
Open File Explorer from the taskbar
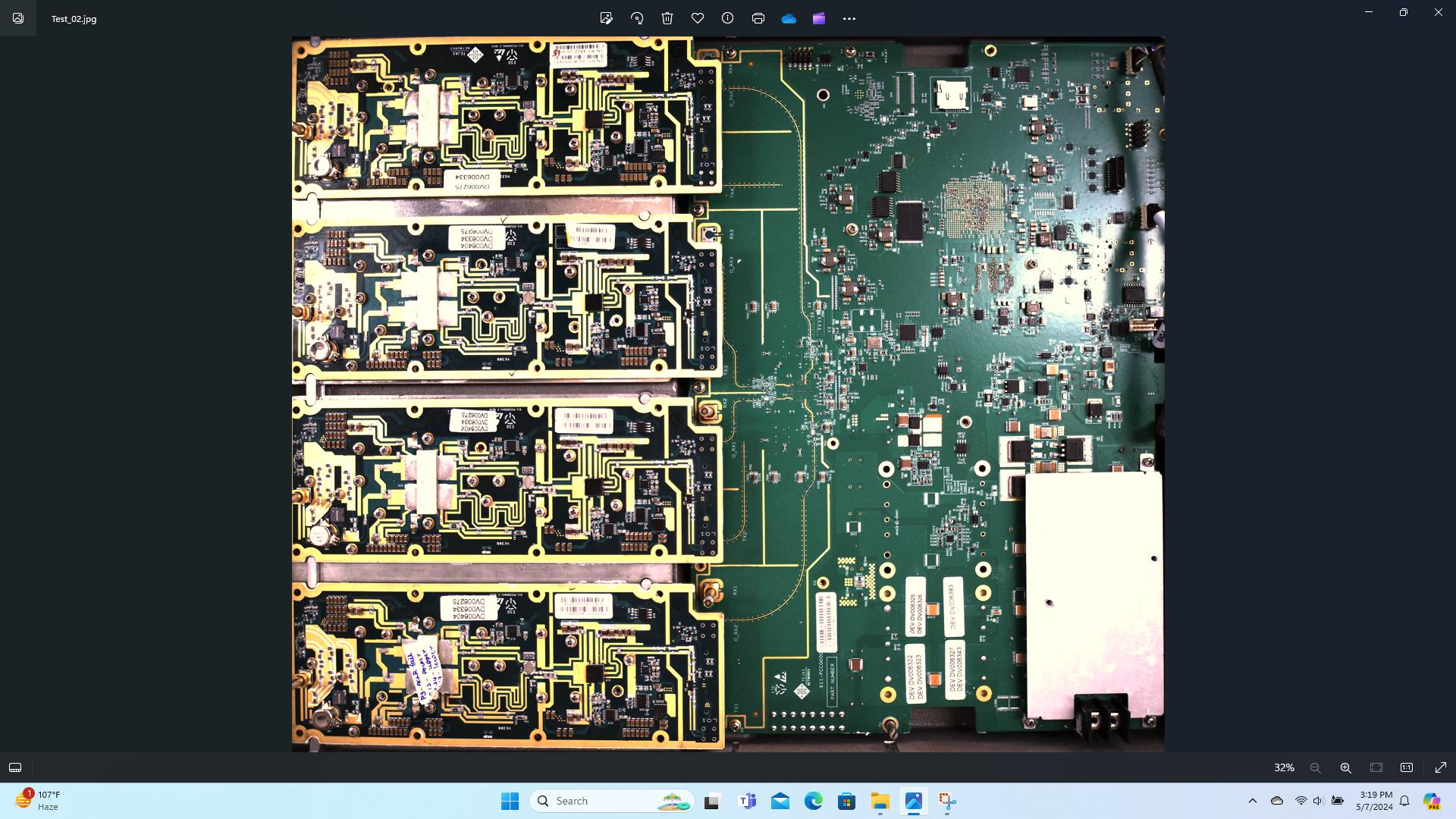tap(880, 801)
